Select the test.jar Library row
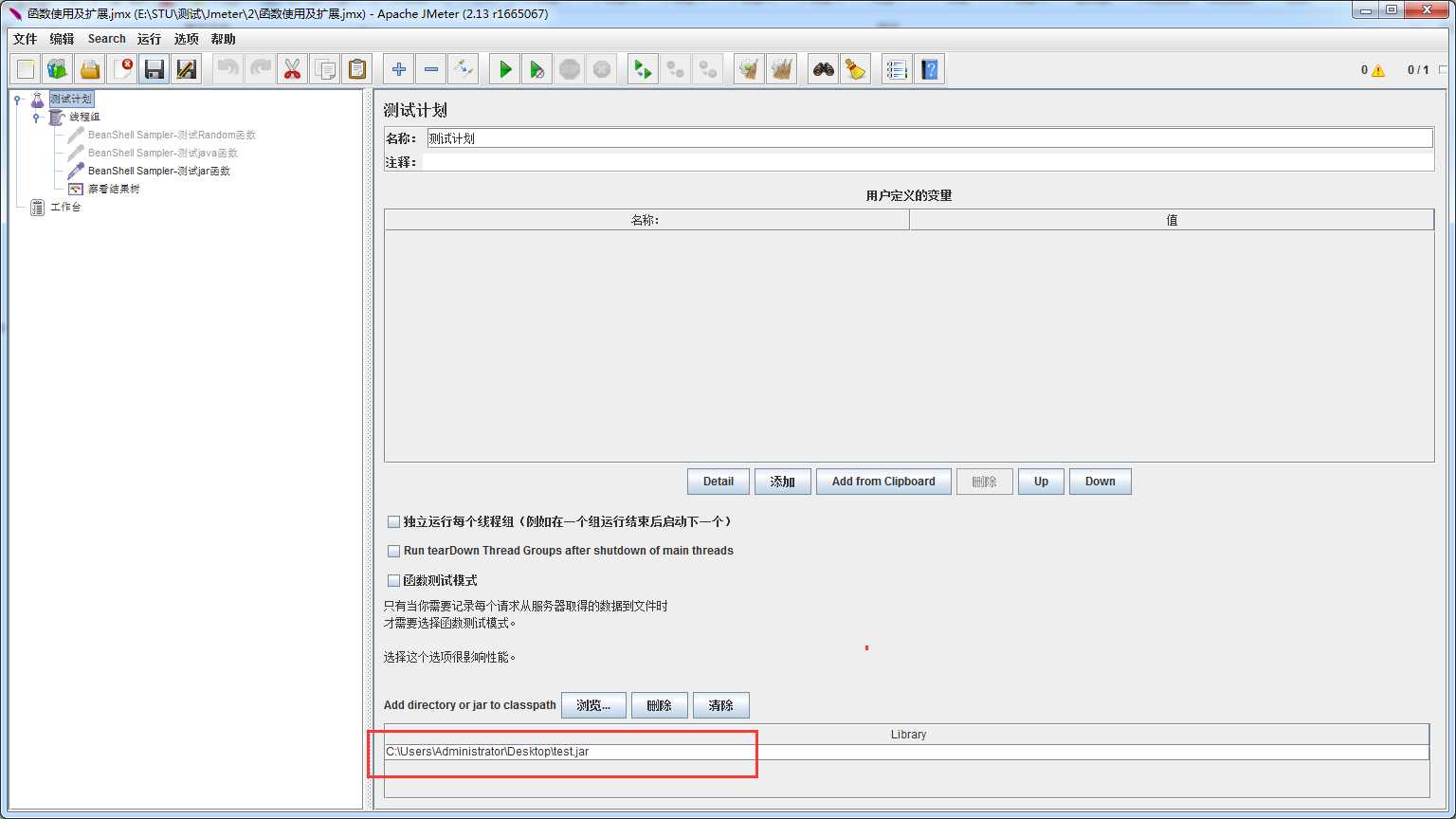1456x819 pixels. pos(906,752)
